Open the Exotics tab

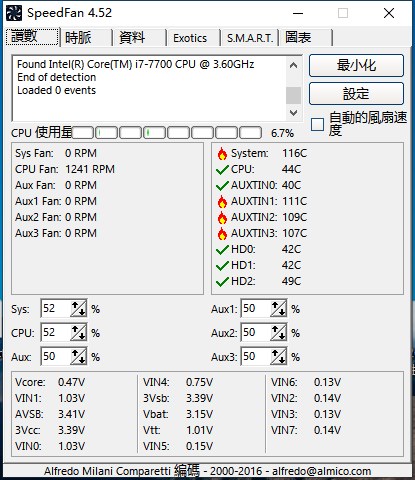194,37
